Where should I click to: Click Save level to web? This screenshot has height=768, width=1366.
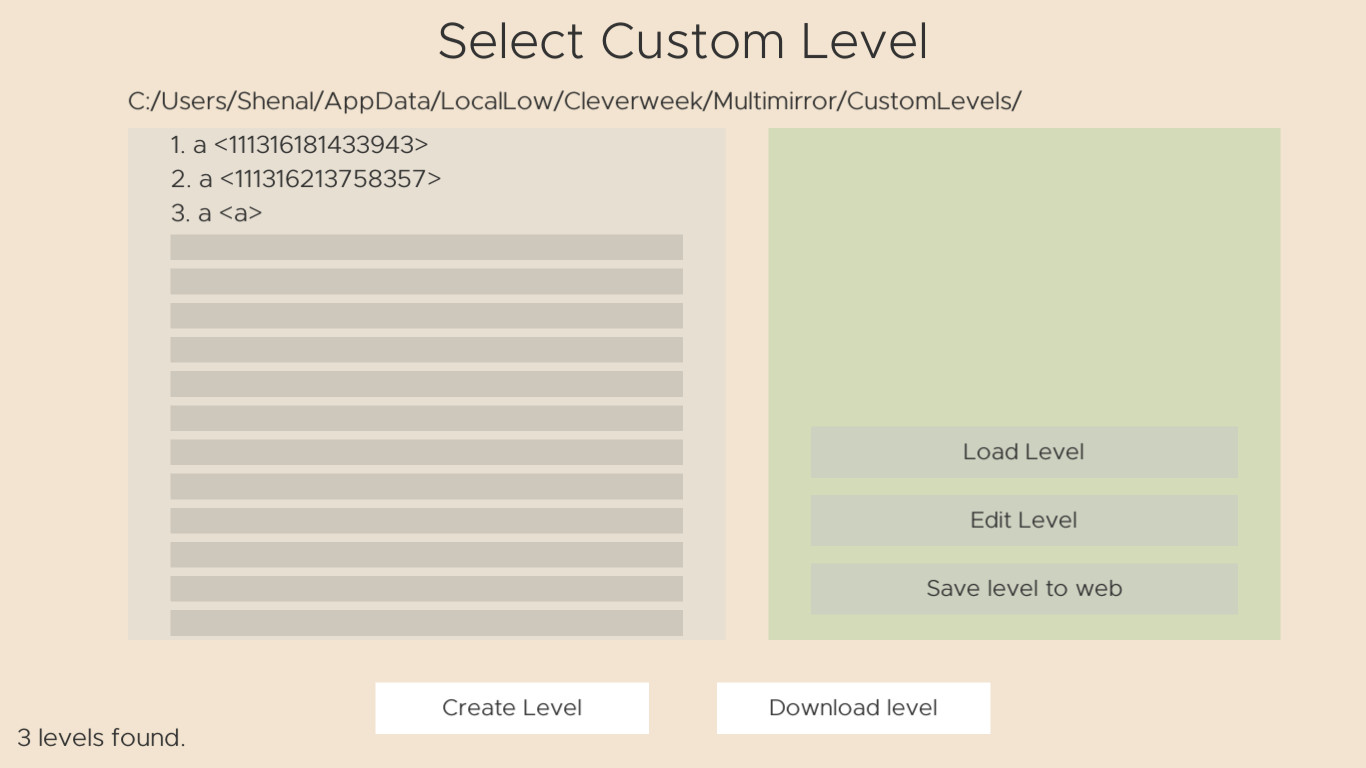(x=1023, y=588)
